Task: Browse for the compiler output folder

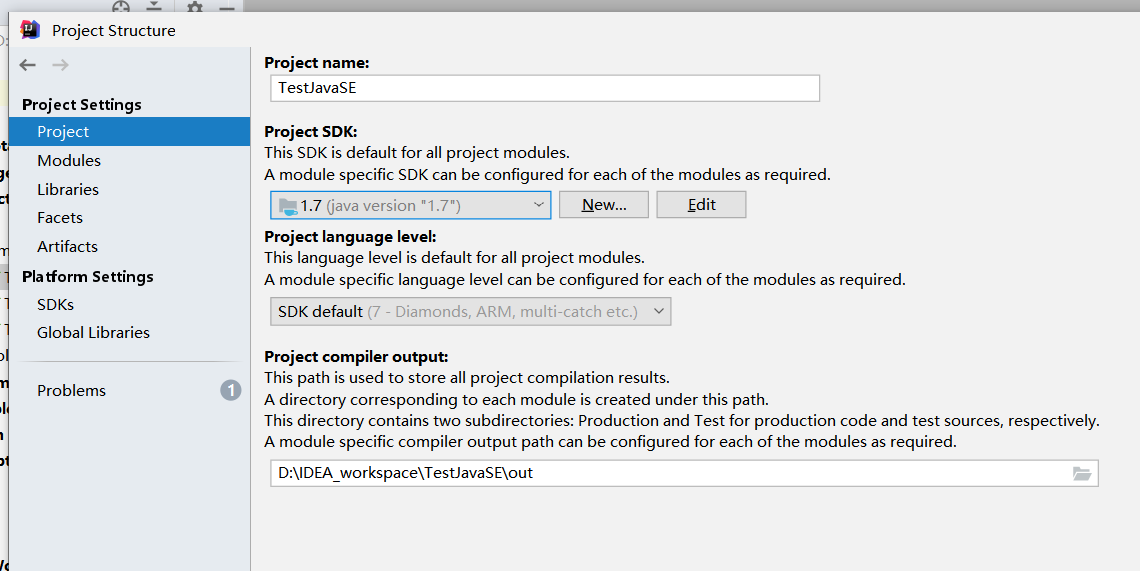Action: (1082, 474)
